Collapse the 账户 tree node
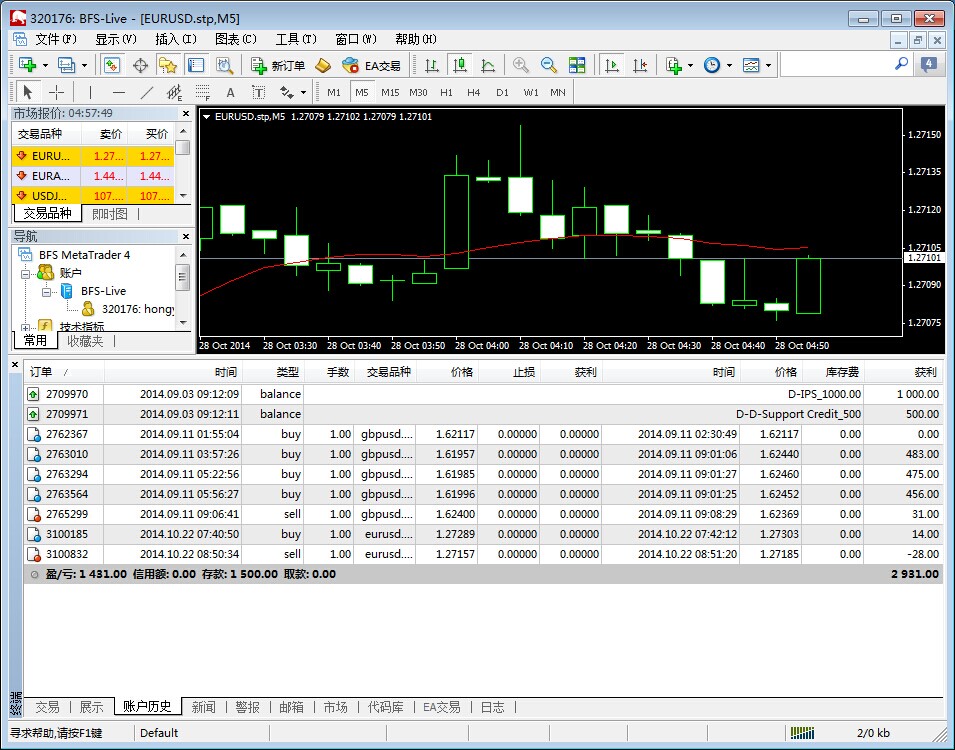The image size is (955, 750). click(x=26, y=273)
